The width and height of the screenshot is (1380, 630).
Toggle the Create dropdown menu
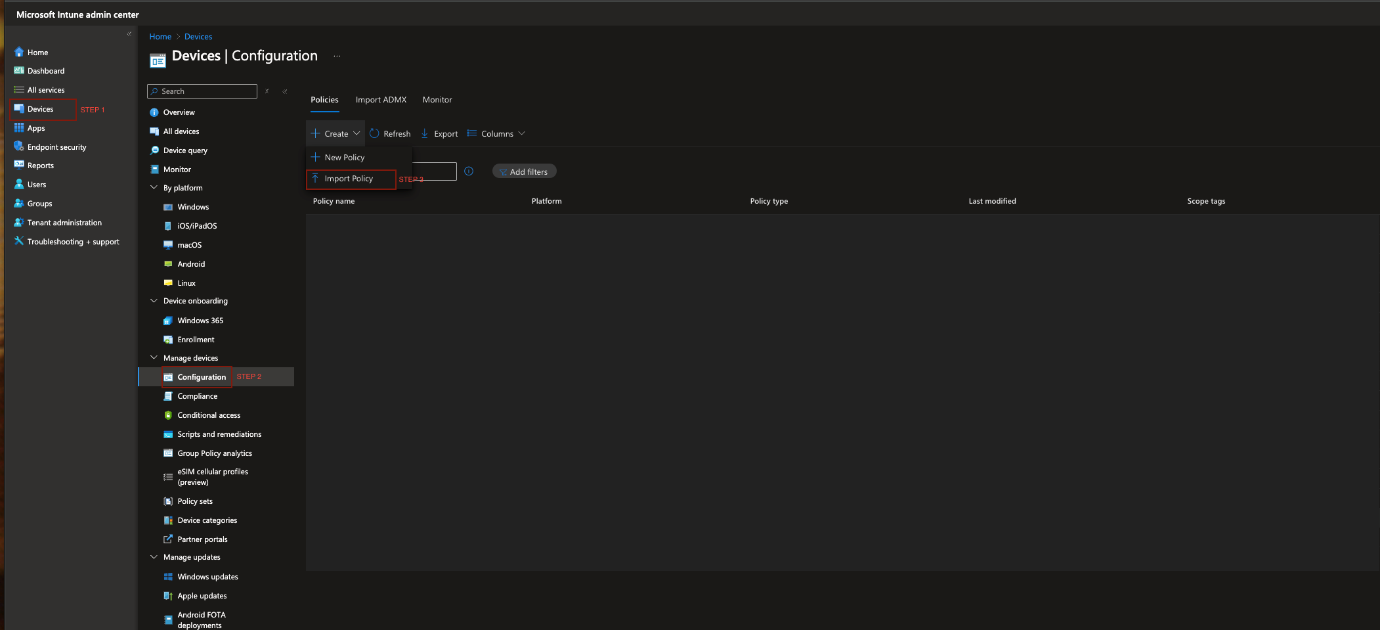(335, 133)
